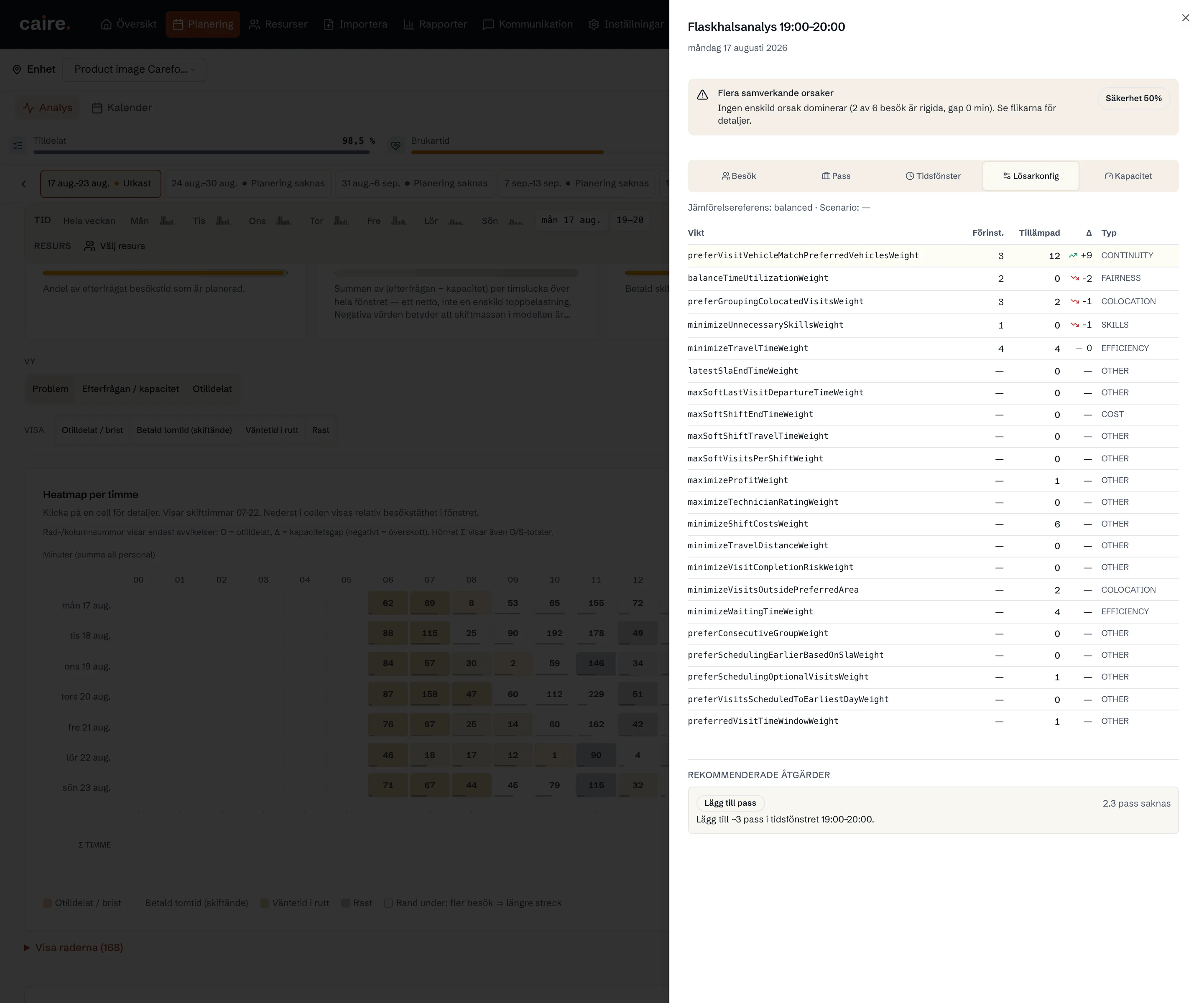Select week 24 aug.–30 aug.

(248, 183)
